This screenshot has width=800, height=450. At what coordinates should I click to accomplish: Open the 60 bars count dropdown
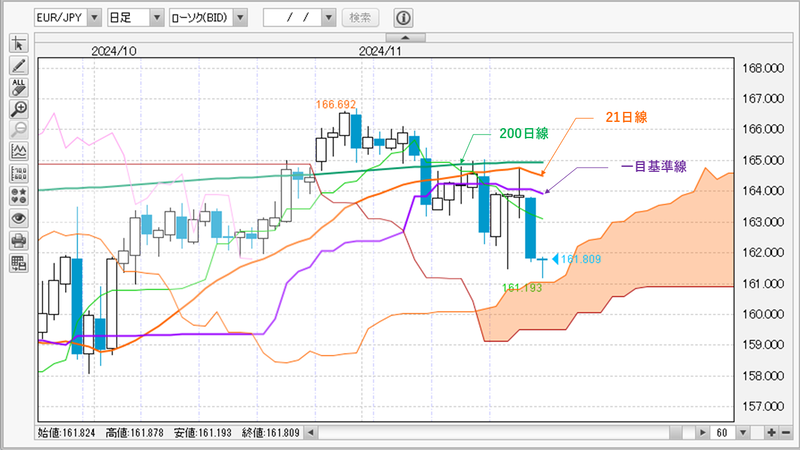[x=743, y=433]
